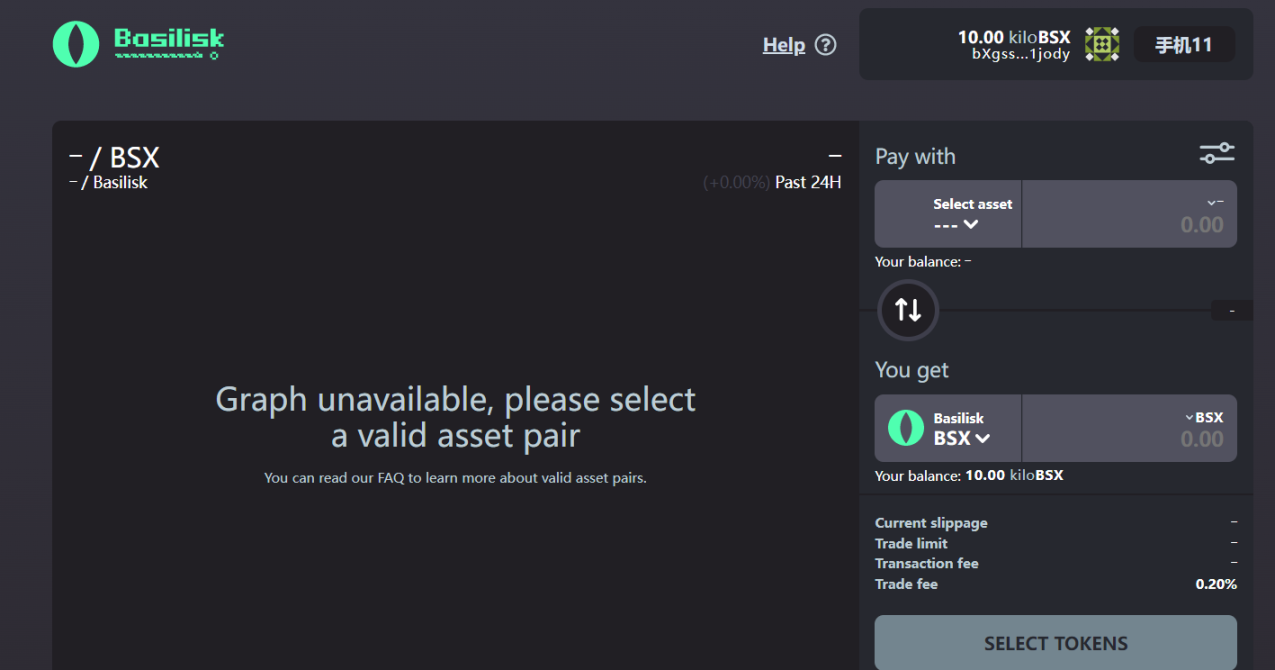Click the bXgss...1jody wallet address
Image resolution: width=1275 pixels, height=670 pixels.
pyautogui.click(x=1021, y=55)
